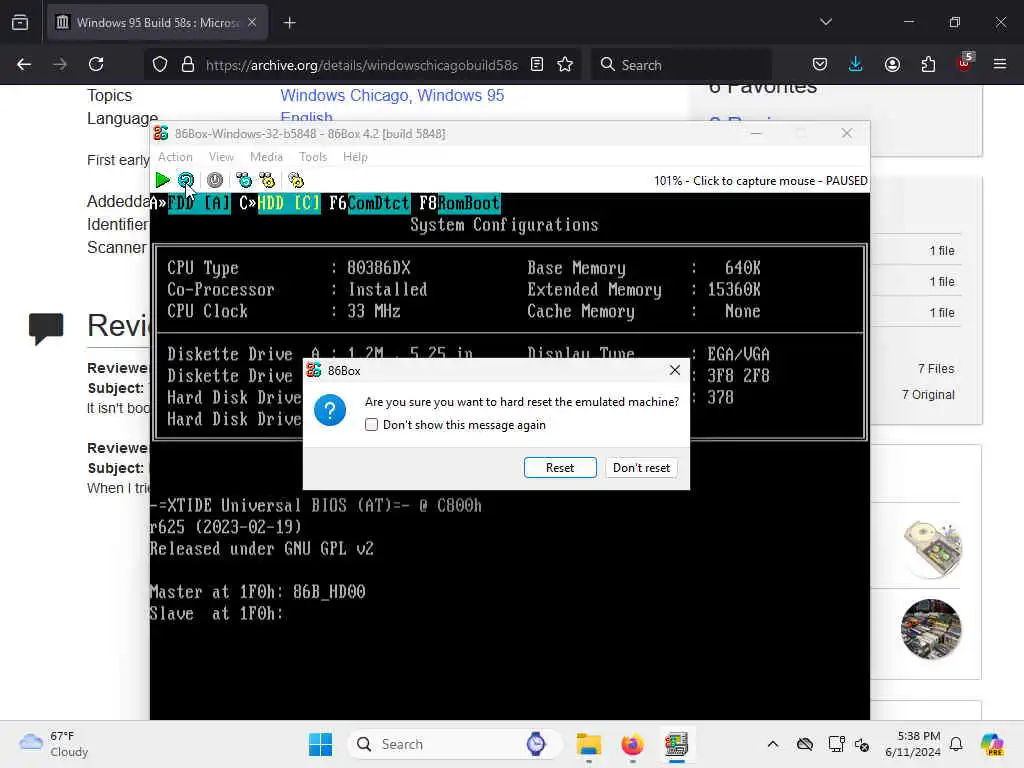The height and width of the screenshot is (768, 1024).
Task: Bookmark this page with star icon
Action: pyautogui.click(x=565, y=64)
